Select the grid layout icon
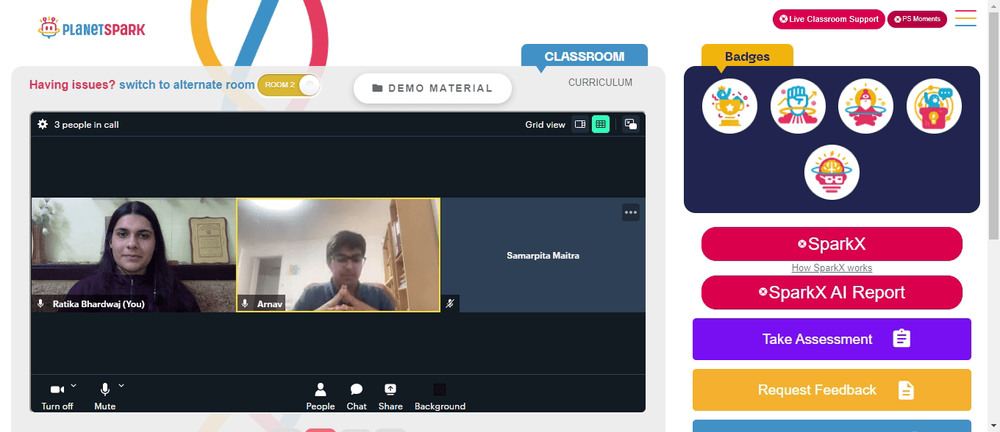The height and width of the screenshot is (432, 1000). pyautogui.click(x=601, y=124)
